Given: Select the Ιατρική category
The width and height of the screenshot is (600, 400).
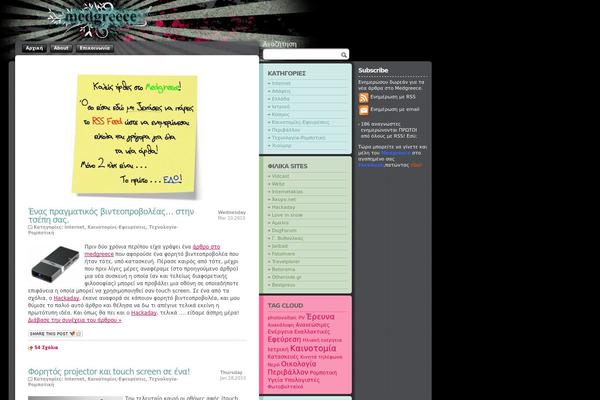Looking at the screenshot, I should pyautogui.click(x=280, y=107).
